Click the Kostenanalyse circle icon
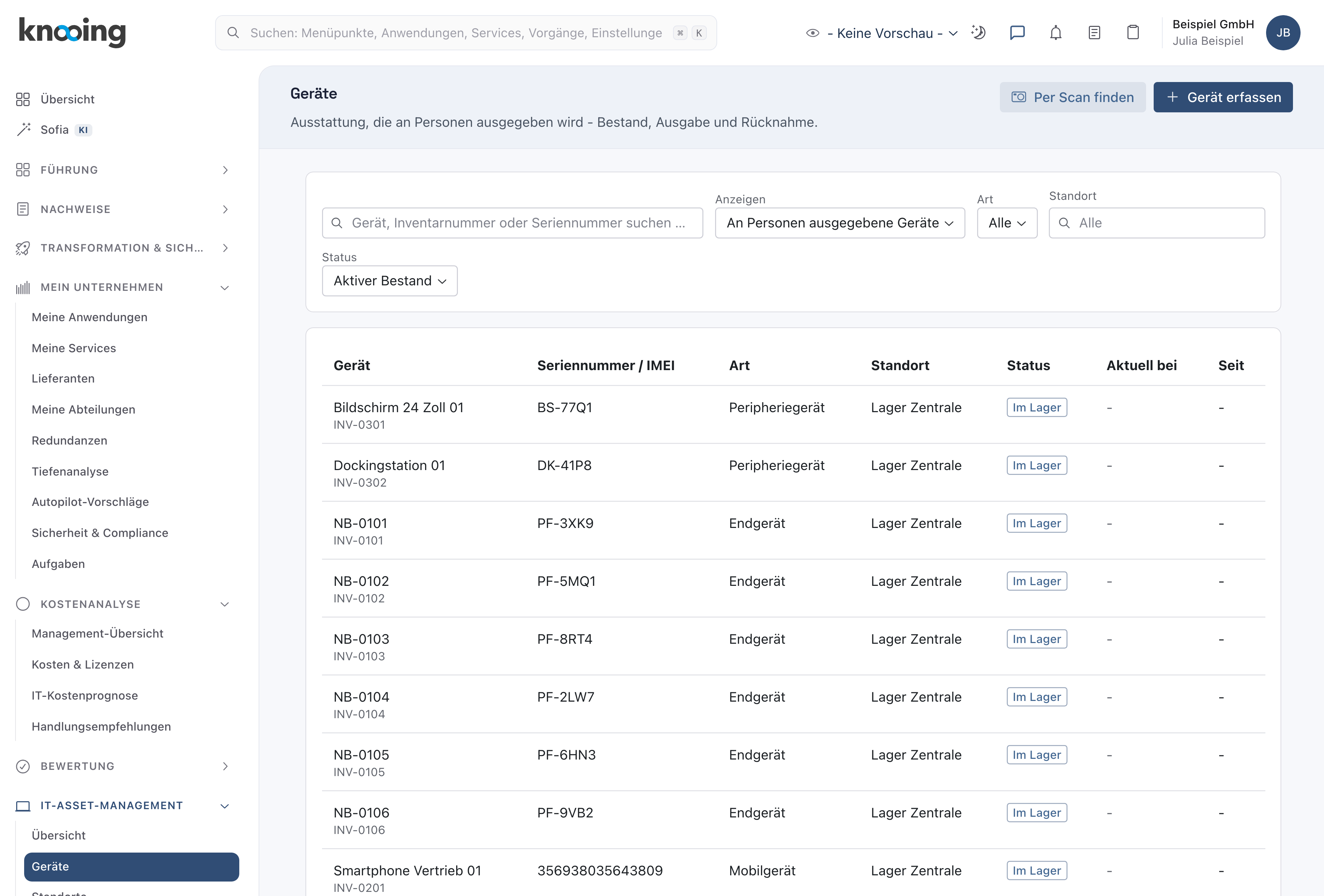 point(23,604)
